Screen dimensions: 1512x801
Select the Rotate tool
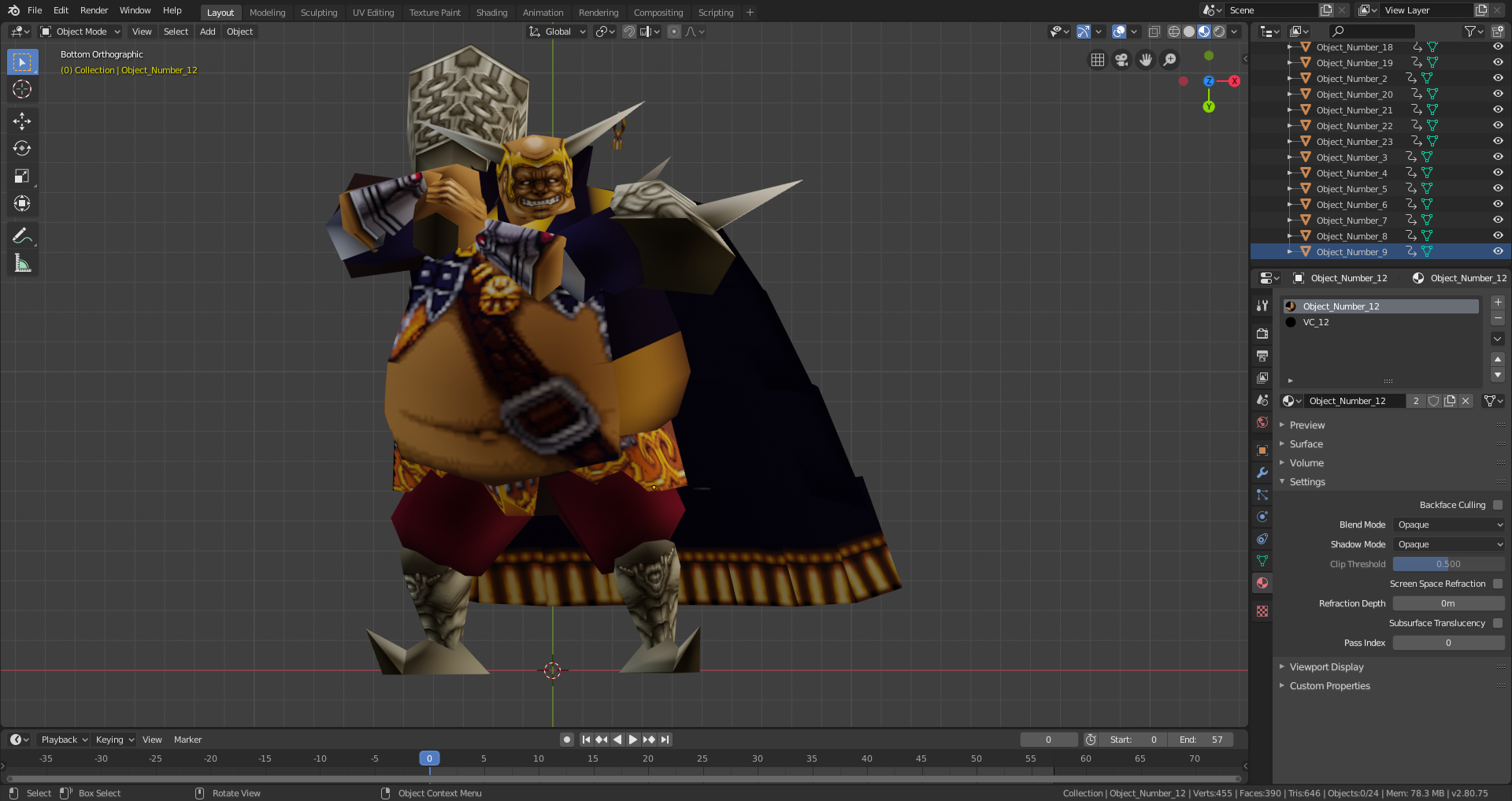(22, 148)
